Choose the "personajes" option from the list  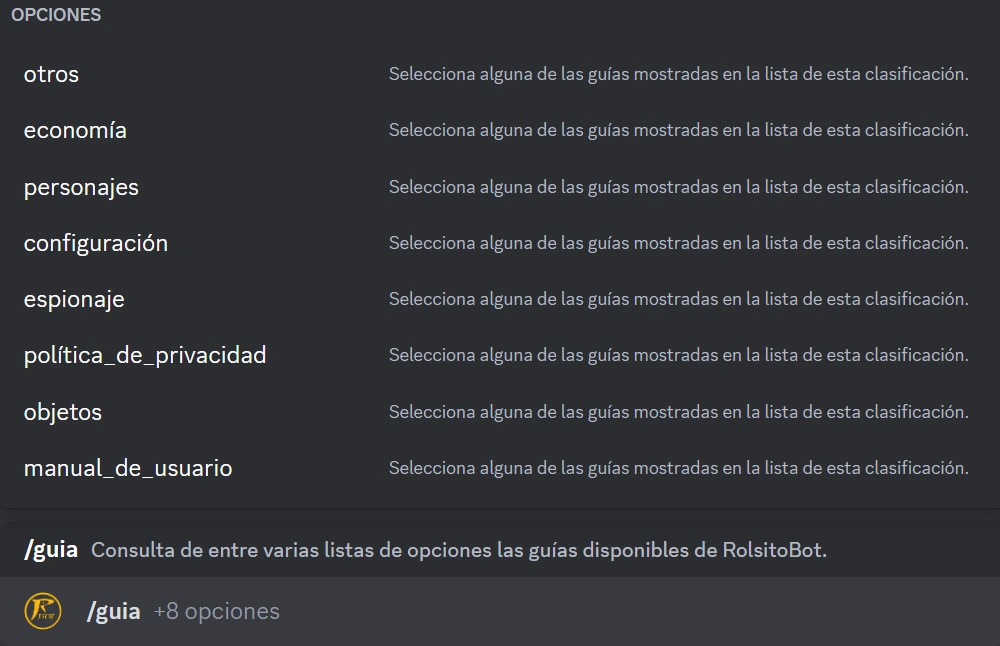click(x=81, y=186)
